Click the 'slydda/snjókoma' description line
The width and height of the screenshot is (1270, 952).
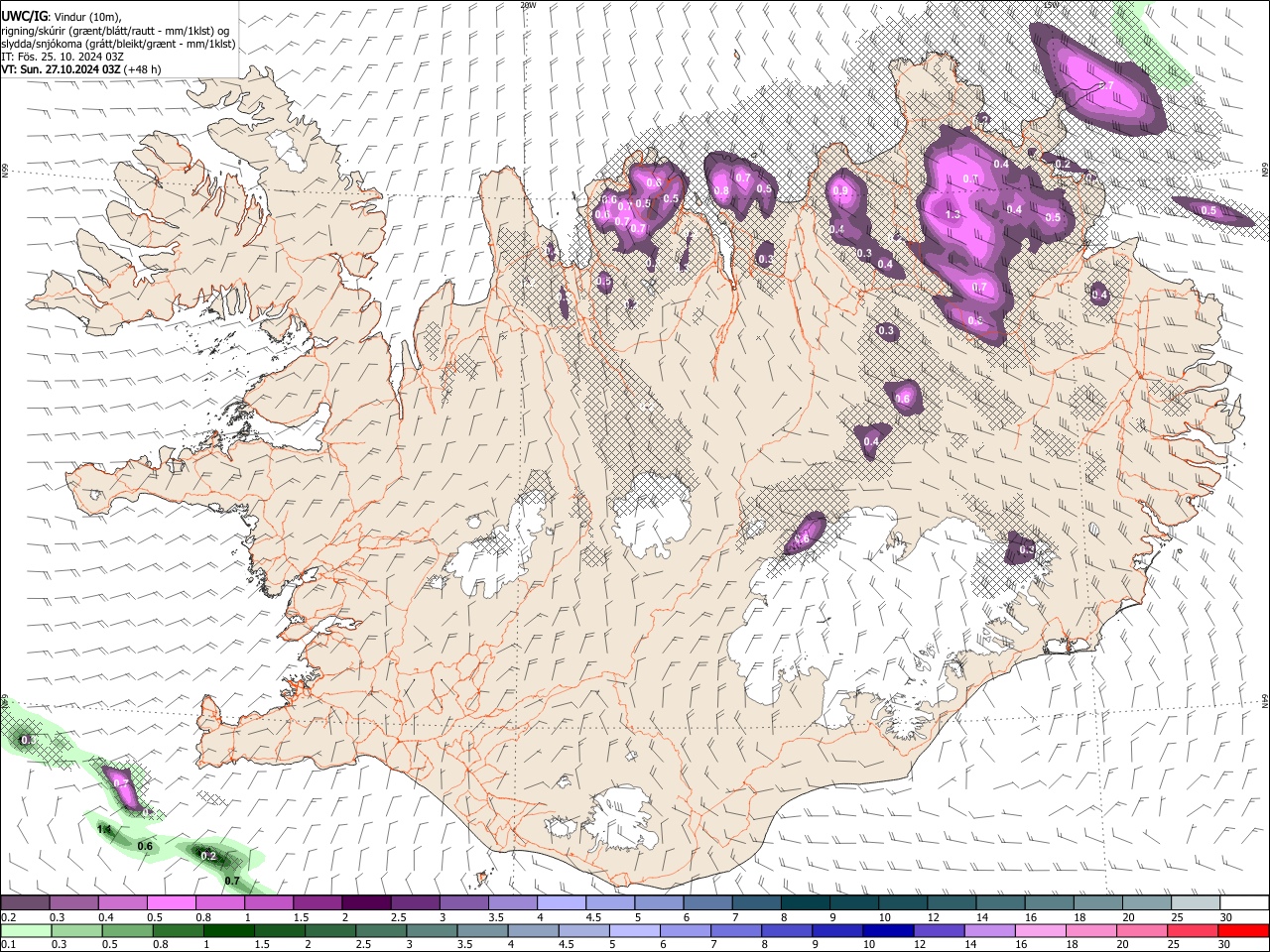(118, 44)
